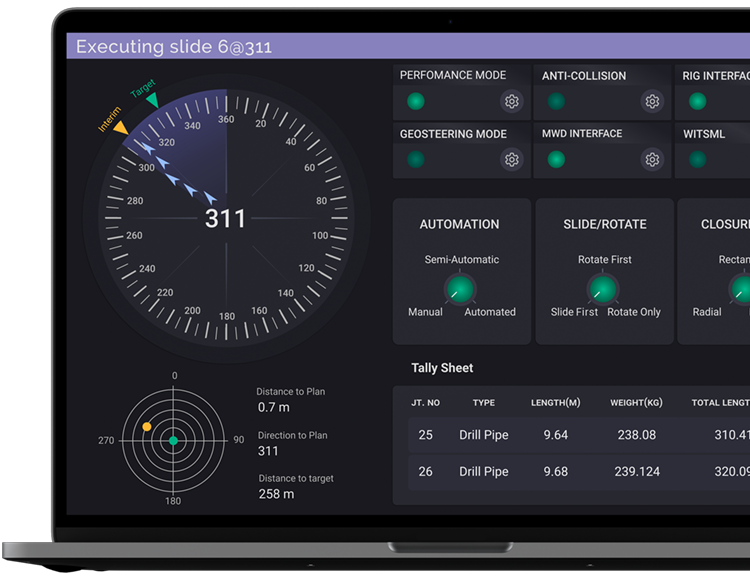Toggle Anti-Collision indicator light
This screenshot has width=750, height=586.
click(556, 101)
